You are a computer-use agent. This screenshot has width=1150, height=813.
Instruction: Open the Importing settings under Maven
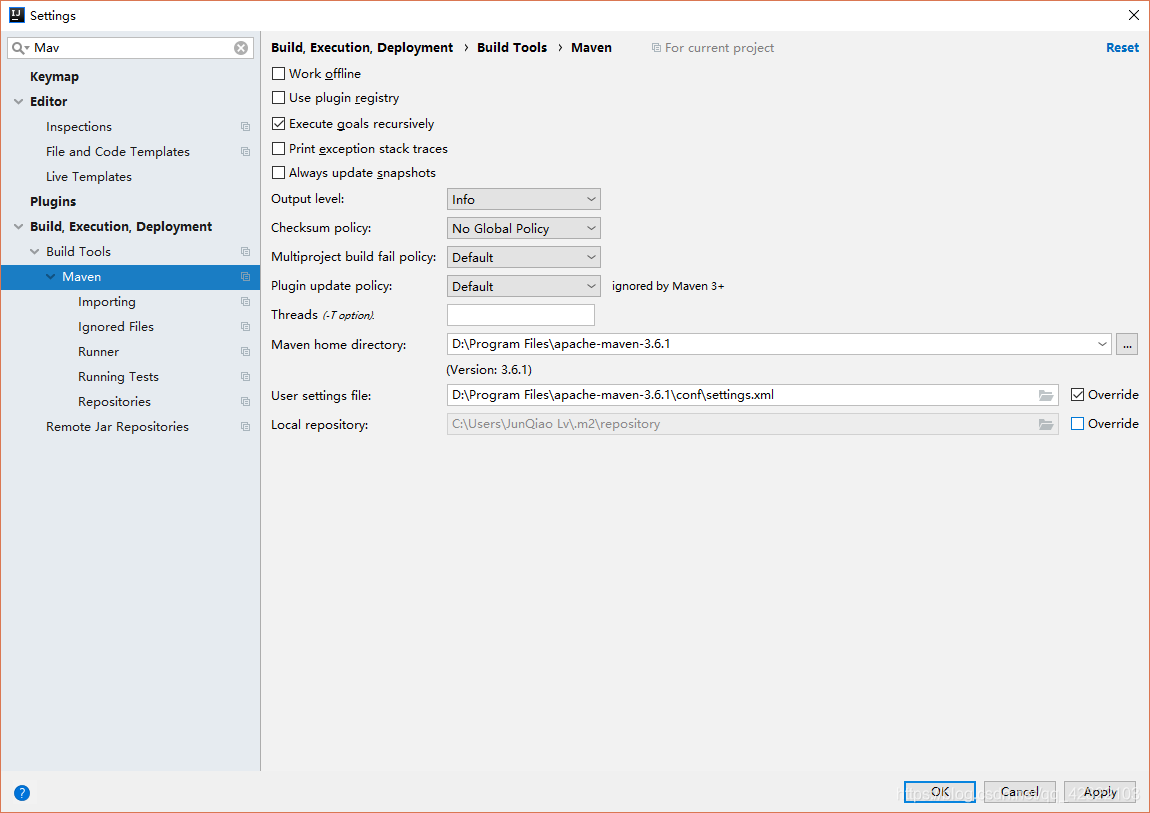coord(106,302)
